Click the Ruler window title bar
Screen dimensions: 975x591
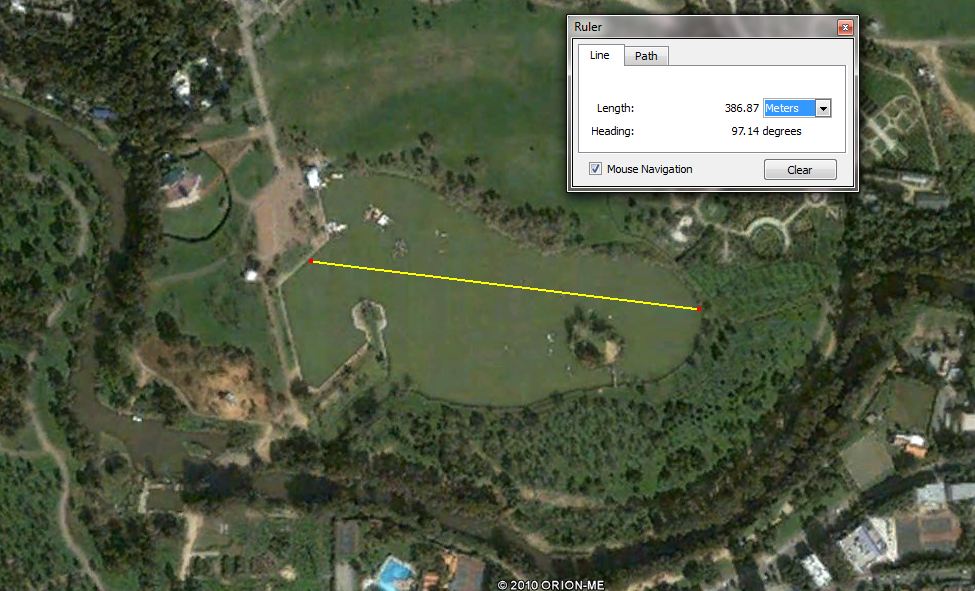coord(703,27)
